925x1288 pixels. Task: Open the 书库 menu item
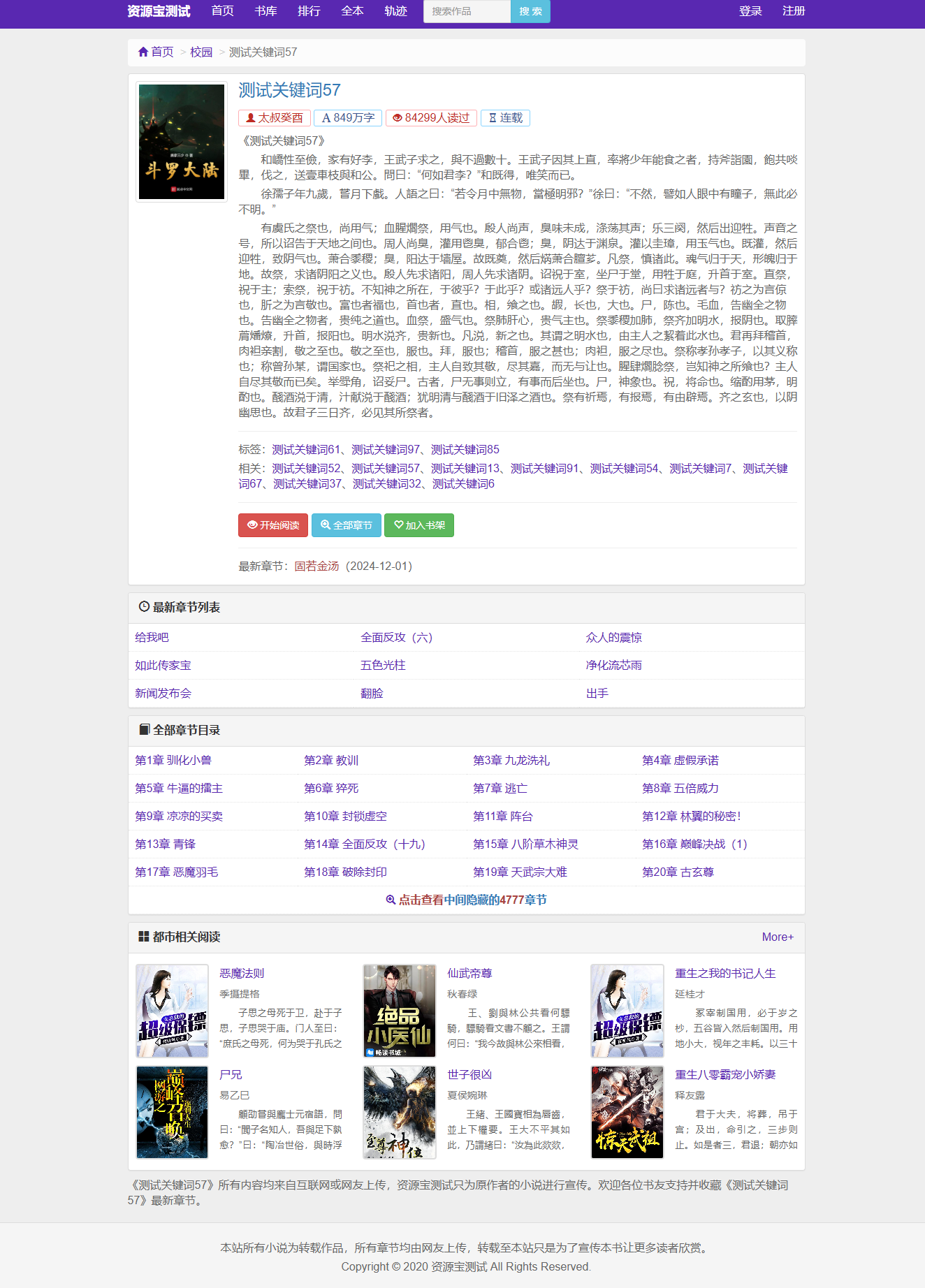pos(265,11)
